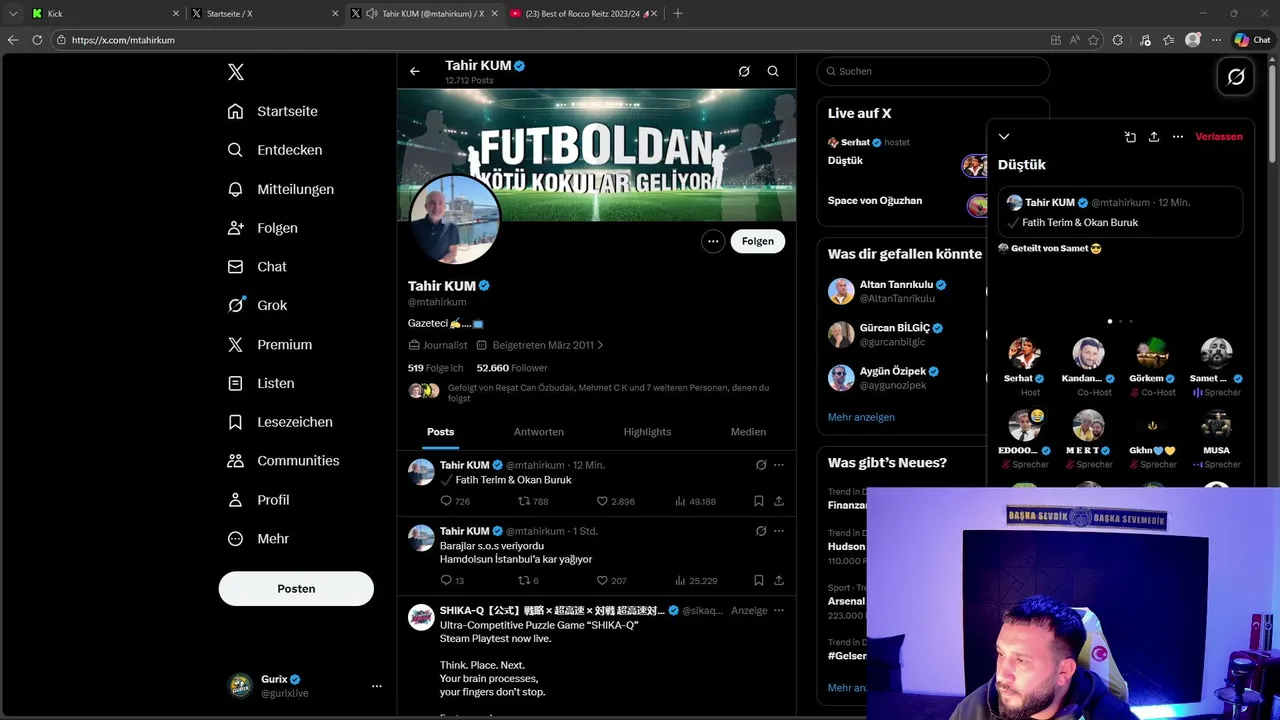
Task: Click the X logo in the sidebar
Action: point(236,72)
